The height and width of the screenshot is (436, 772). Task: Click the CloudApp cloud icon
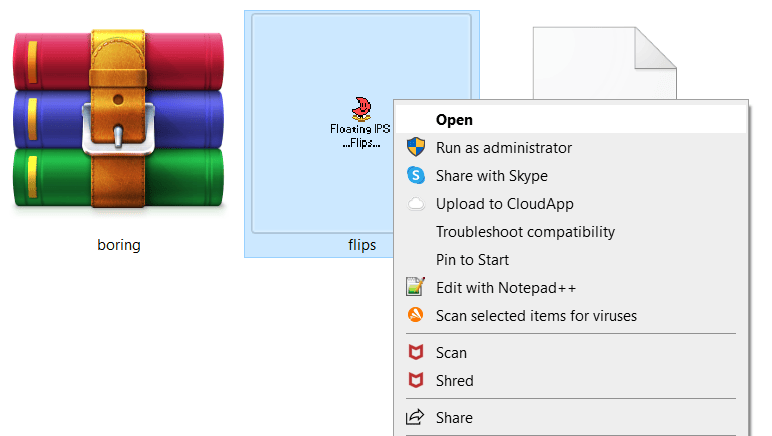click(x=415, y=204)
